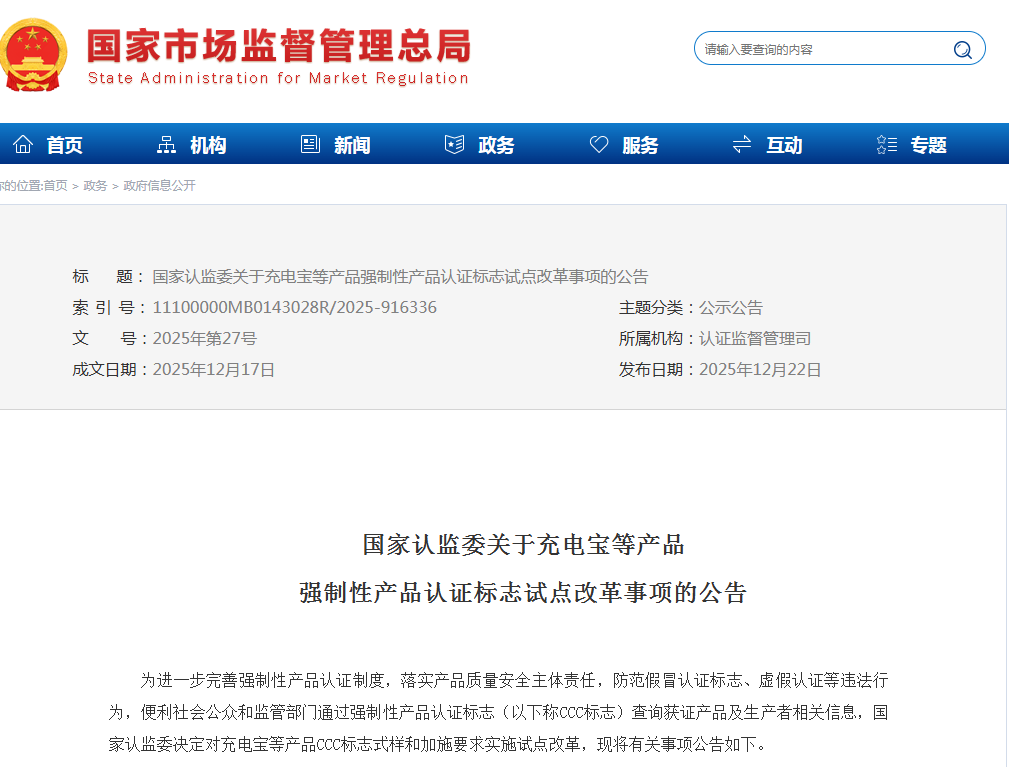Click the heart icon beside 服务
The height and width of the screenshot is (767, 1009).
pos(598,143)
